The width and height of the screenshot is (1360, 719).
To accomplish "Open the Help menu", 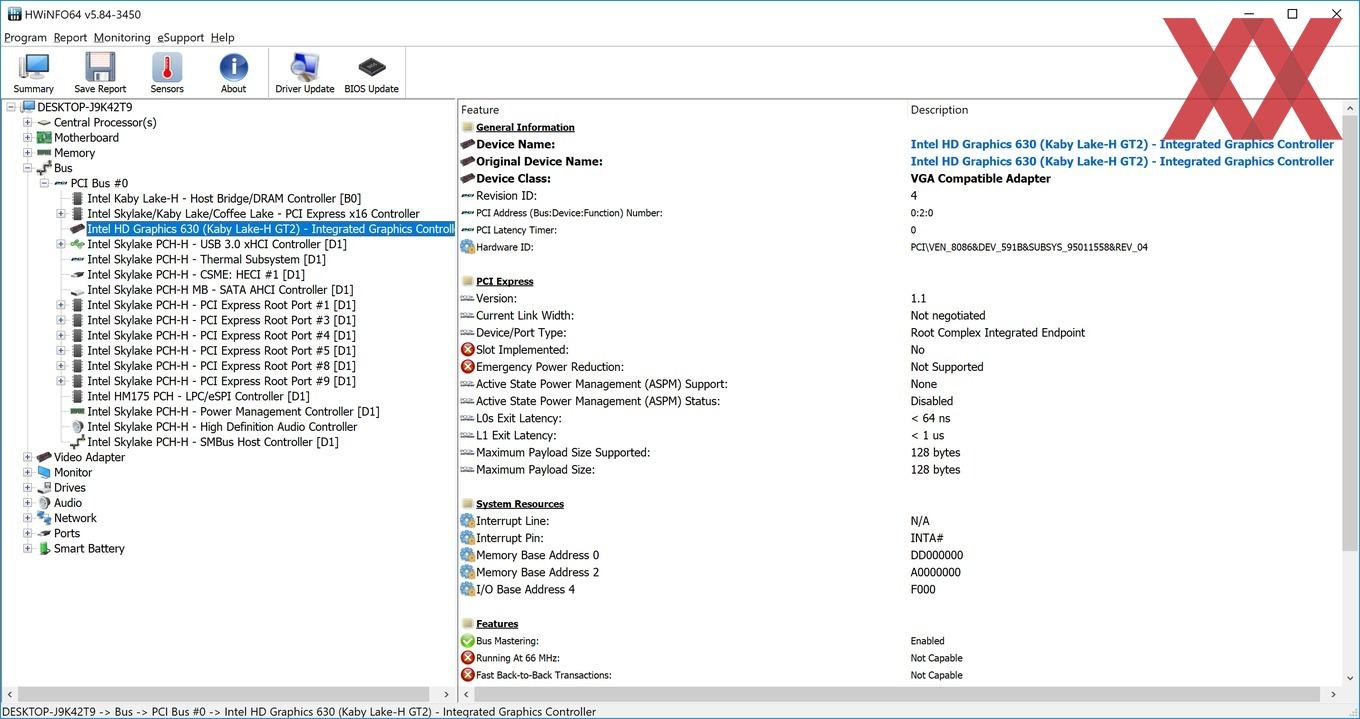I will 222,38.
